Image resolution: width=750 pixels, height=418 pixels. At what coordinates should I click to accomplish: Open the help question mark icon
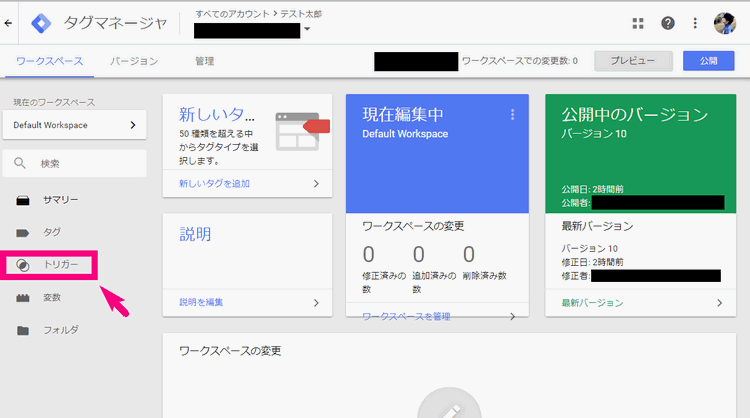pos(668,23)
